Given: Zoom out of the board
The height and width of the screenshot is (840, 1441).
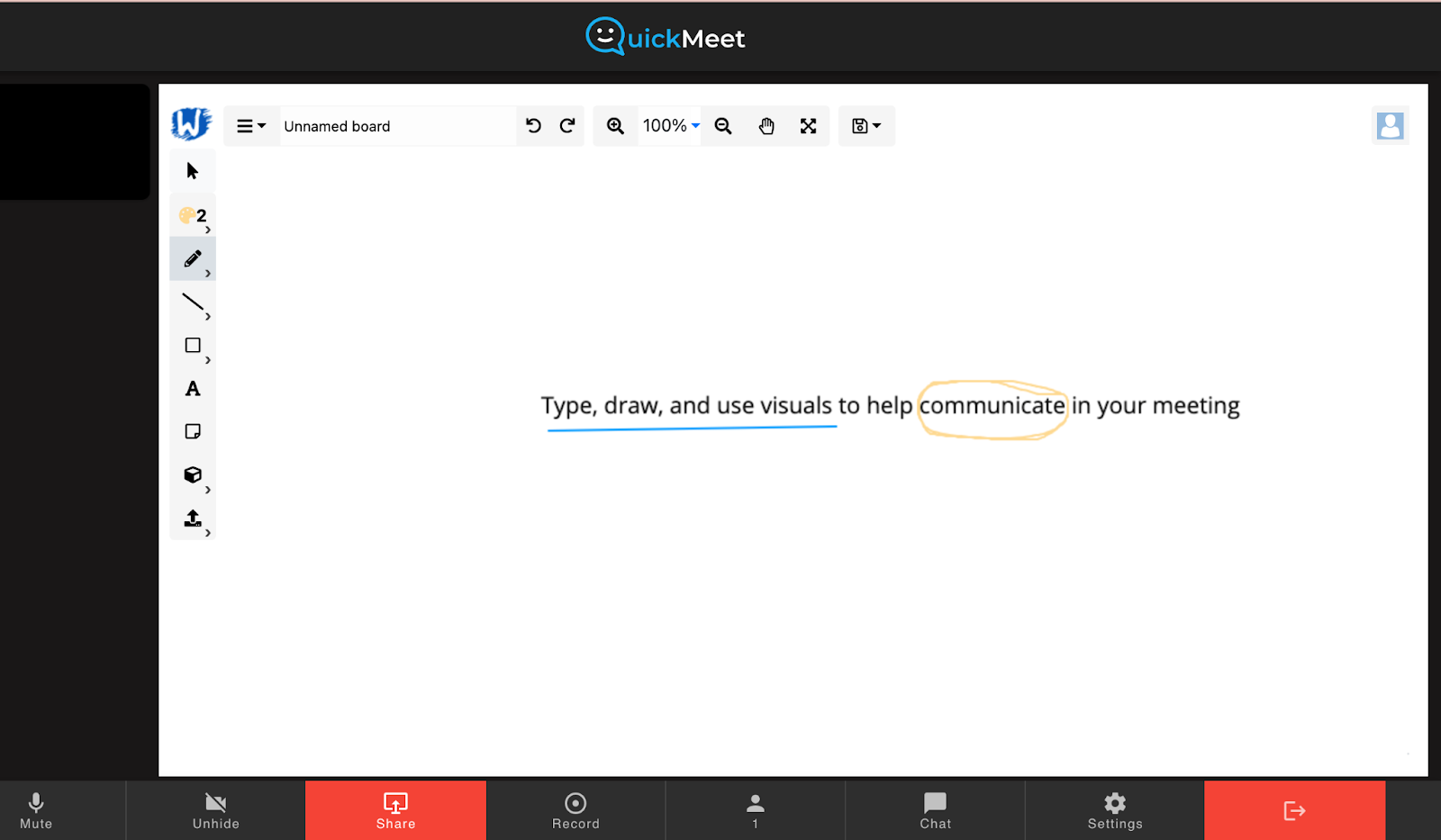Looking at the screenshot, I should pyautogui.click(x=723, y=126).
